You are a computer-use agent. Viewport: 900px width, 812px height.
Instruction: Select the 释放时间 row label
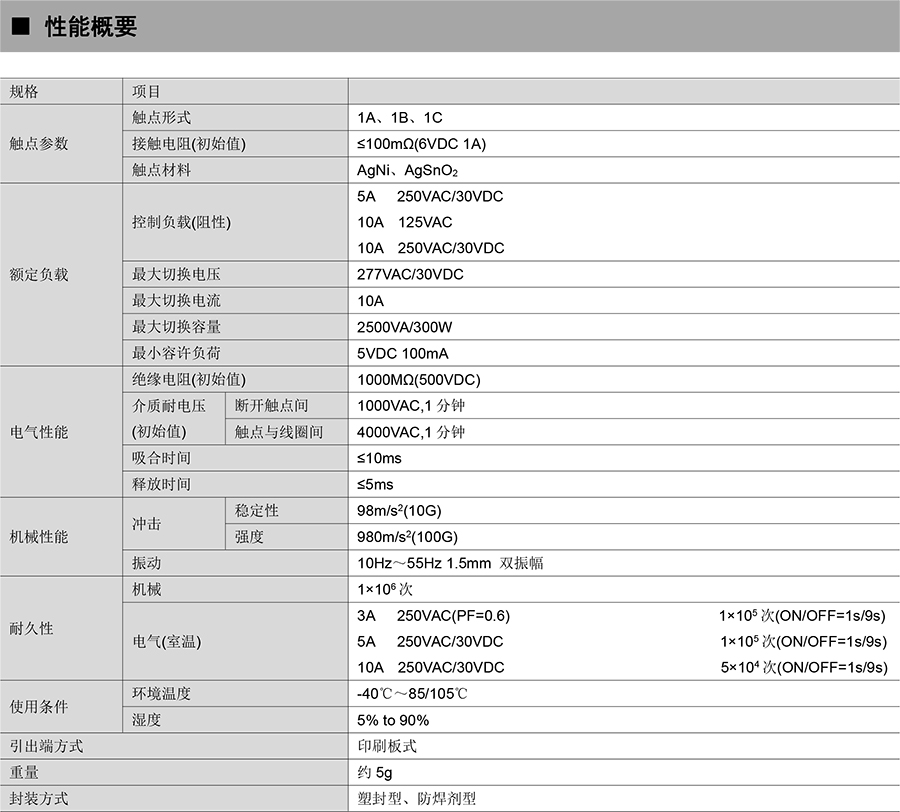pos(161,484)
